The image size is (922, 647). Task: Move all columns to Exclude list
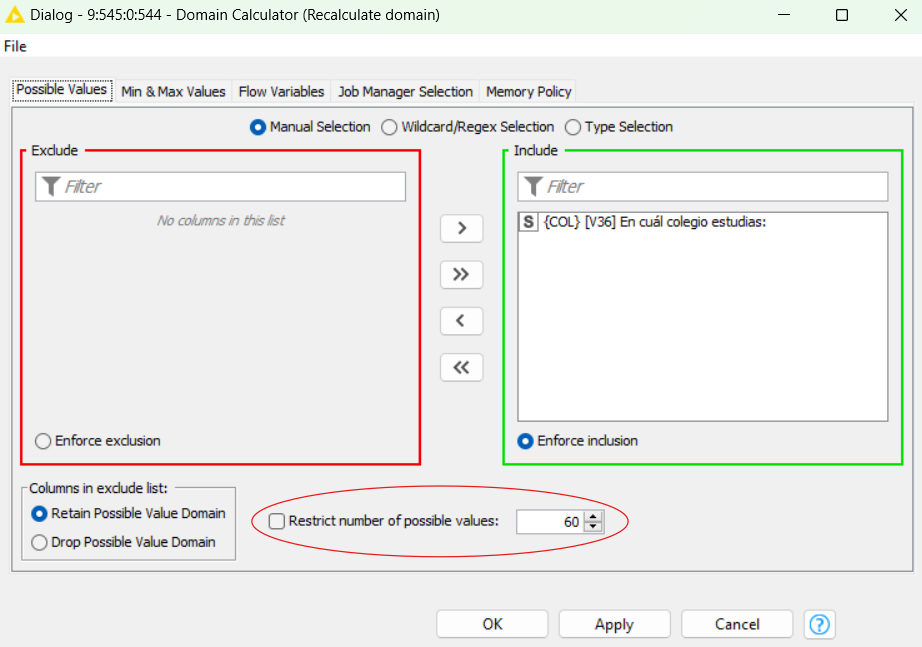[462, 367]
